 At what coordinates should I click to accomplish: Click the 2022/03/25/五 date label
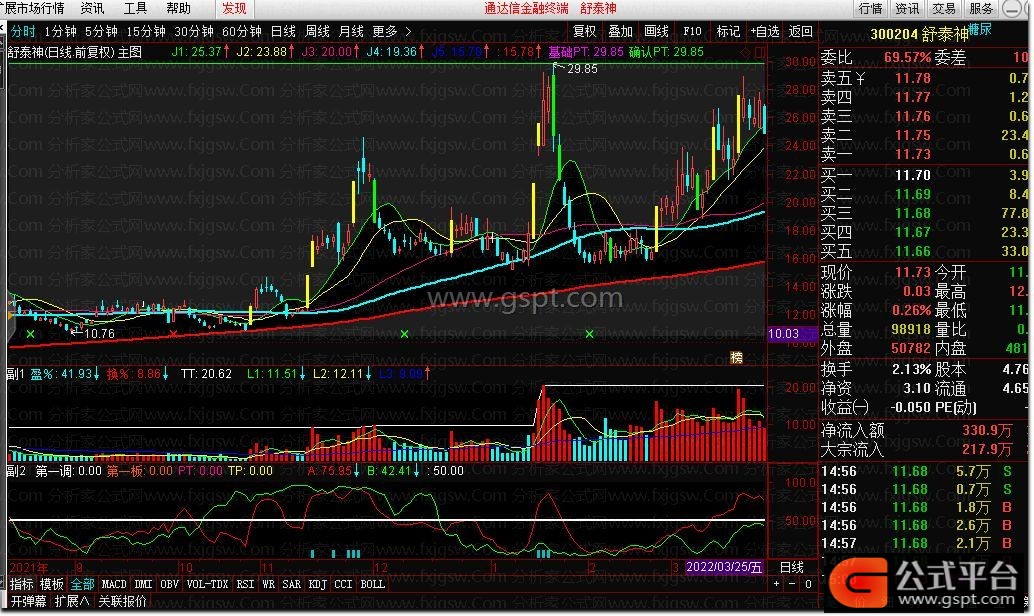tap(723, 567)
